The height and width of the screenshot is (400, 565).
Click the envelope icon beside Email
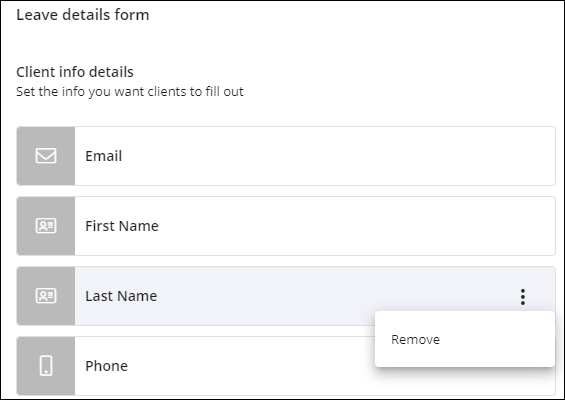coord(46,156)
